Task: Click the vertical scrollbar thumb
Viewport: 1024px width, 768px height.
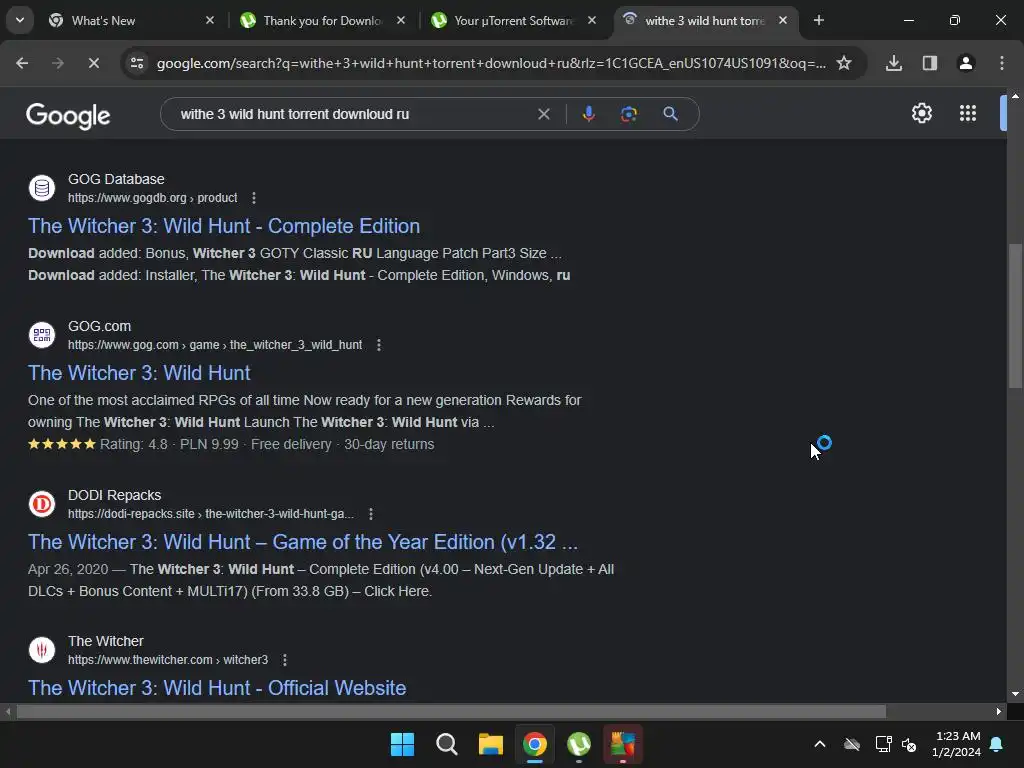Action: [1015, 316]
